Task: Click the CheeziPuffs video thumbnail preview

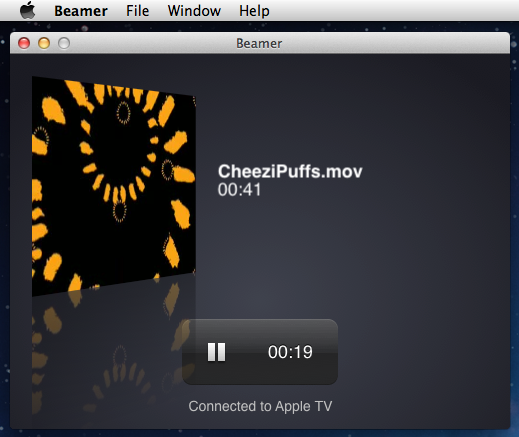Action: (113, 186)
